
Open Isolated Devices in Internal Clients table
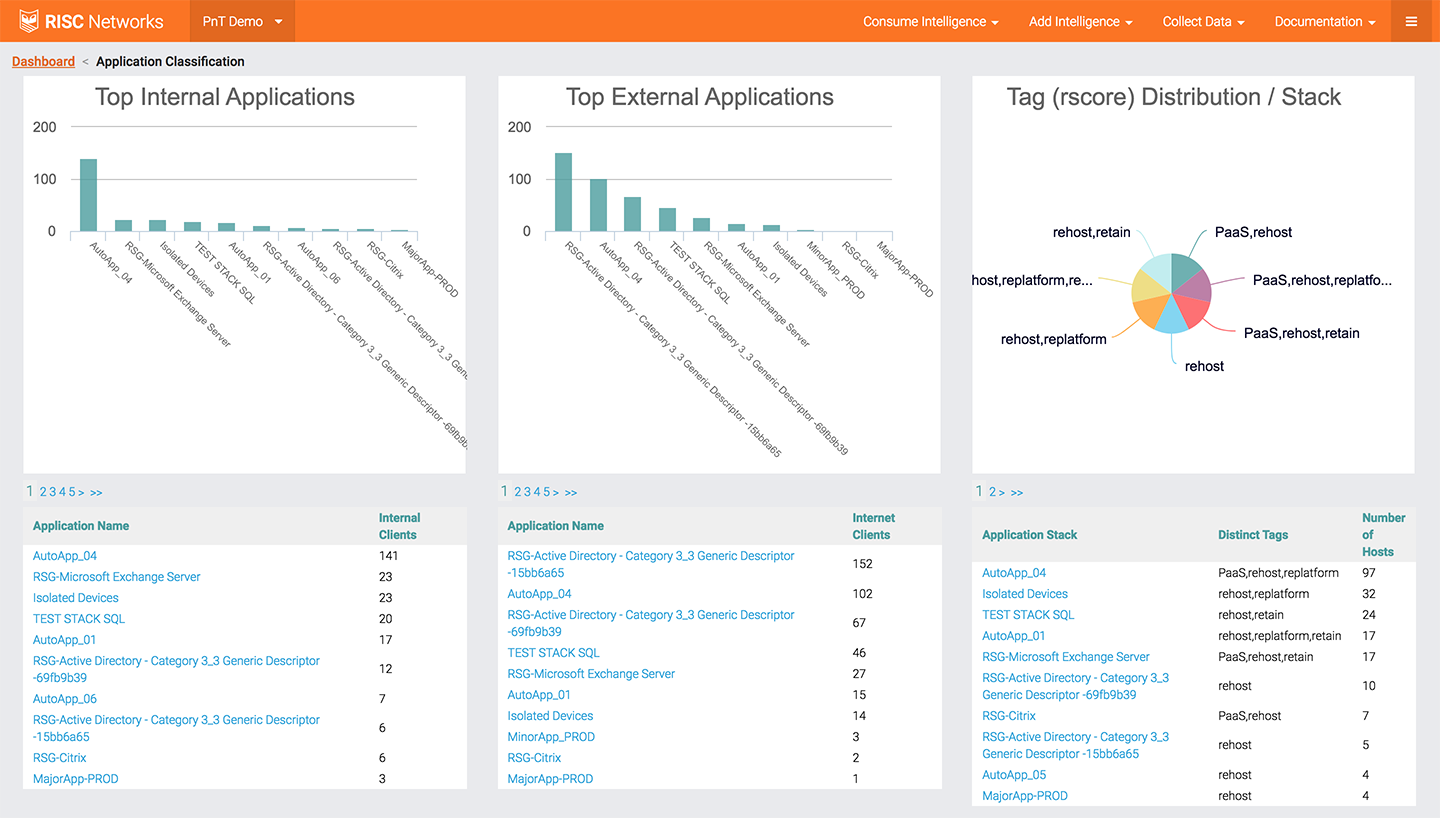point(76,598)
